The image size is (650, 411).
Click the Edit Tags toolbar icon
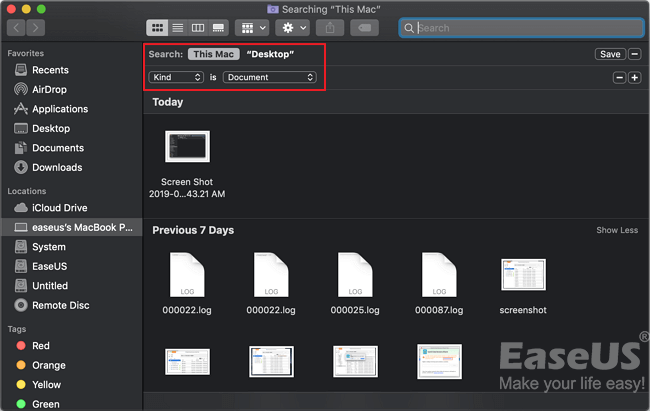point(367,28)
